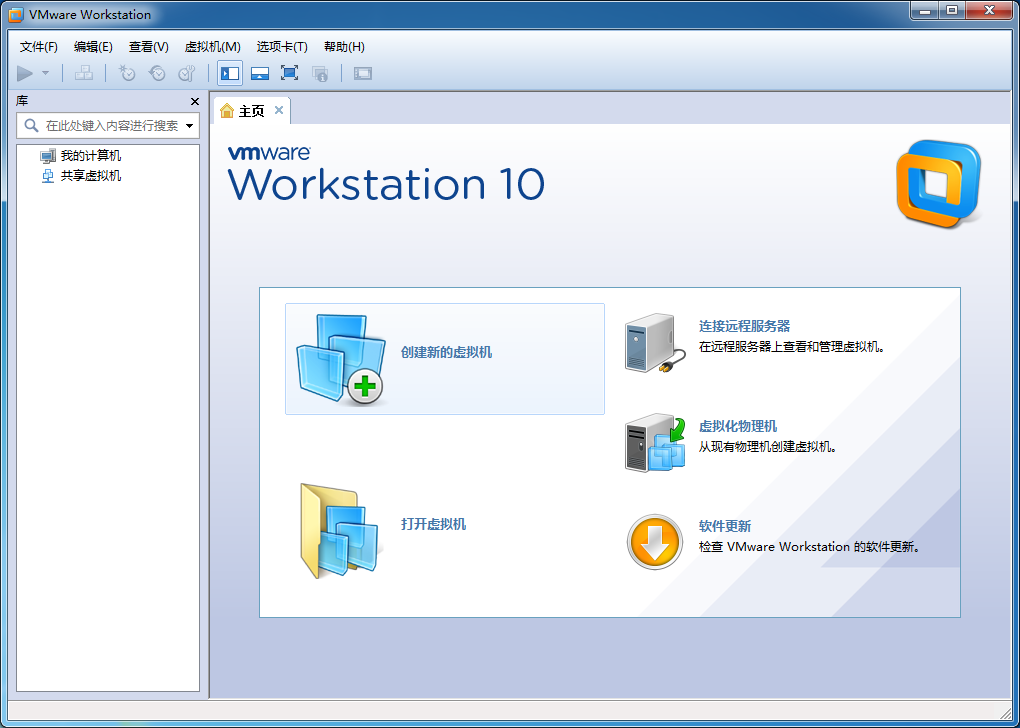This screenshot has width=1020, height=728.
Task: Click the Send Ctrl+Alt+Del toolbar icon
Action: 84,74
